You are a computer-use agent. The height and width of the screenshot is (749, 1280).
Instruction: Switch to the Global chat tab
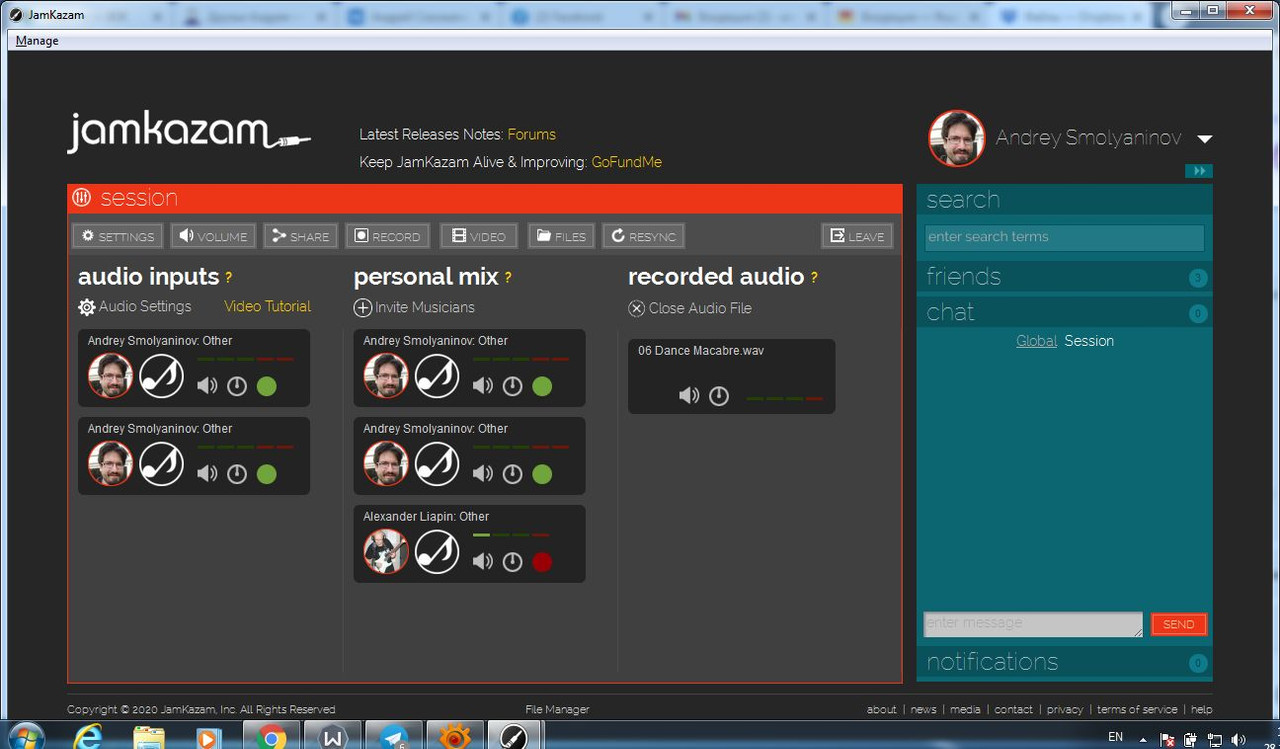(1036, 341)
